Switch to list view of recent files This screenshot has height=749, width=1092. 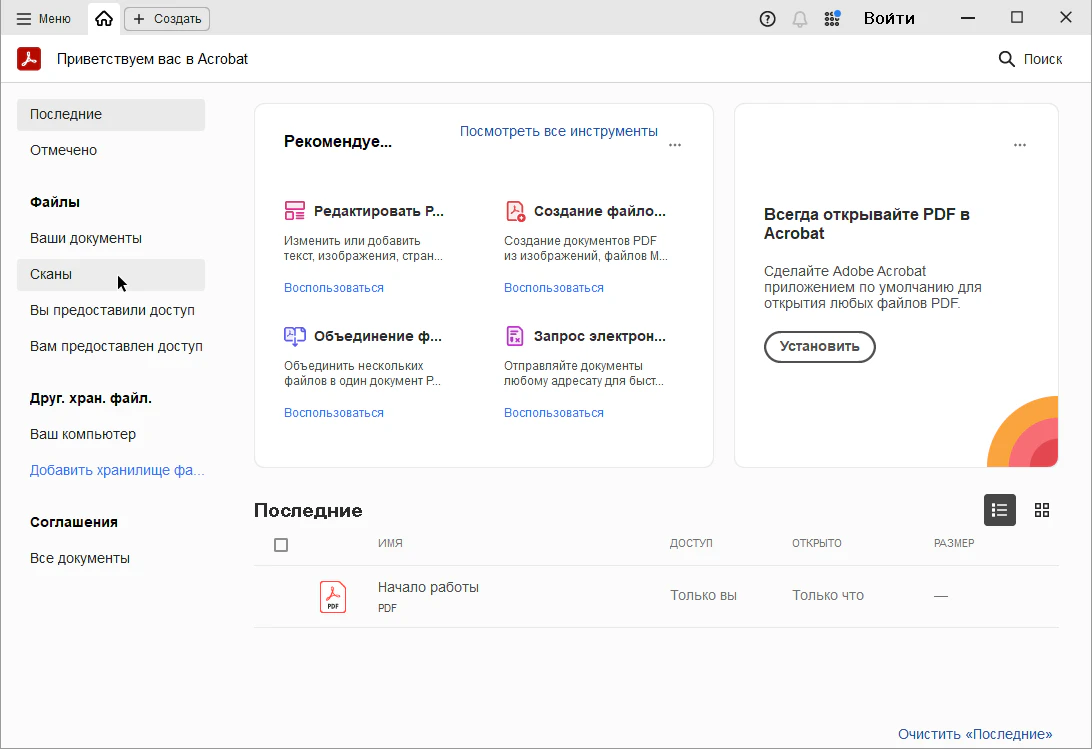coord(1000,510)
